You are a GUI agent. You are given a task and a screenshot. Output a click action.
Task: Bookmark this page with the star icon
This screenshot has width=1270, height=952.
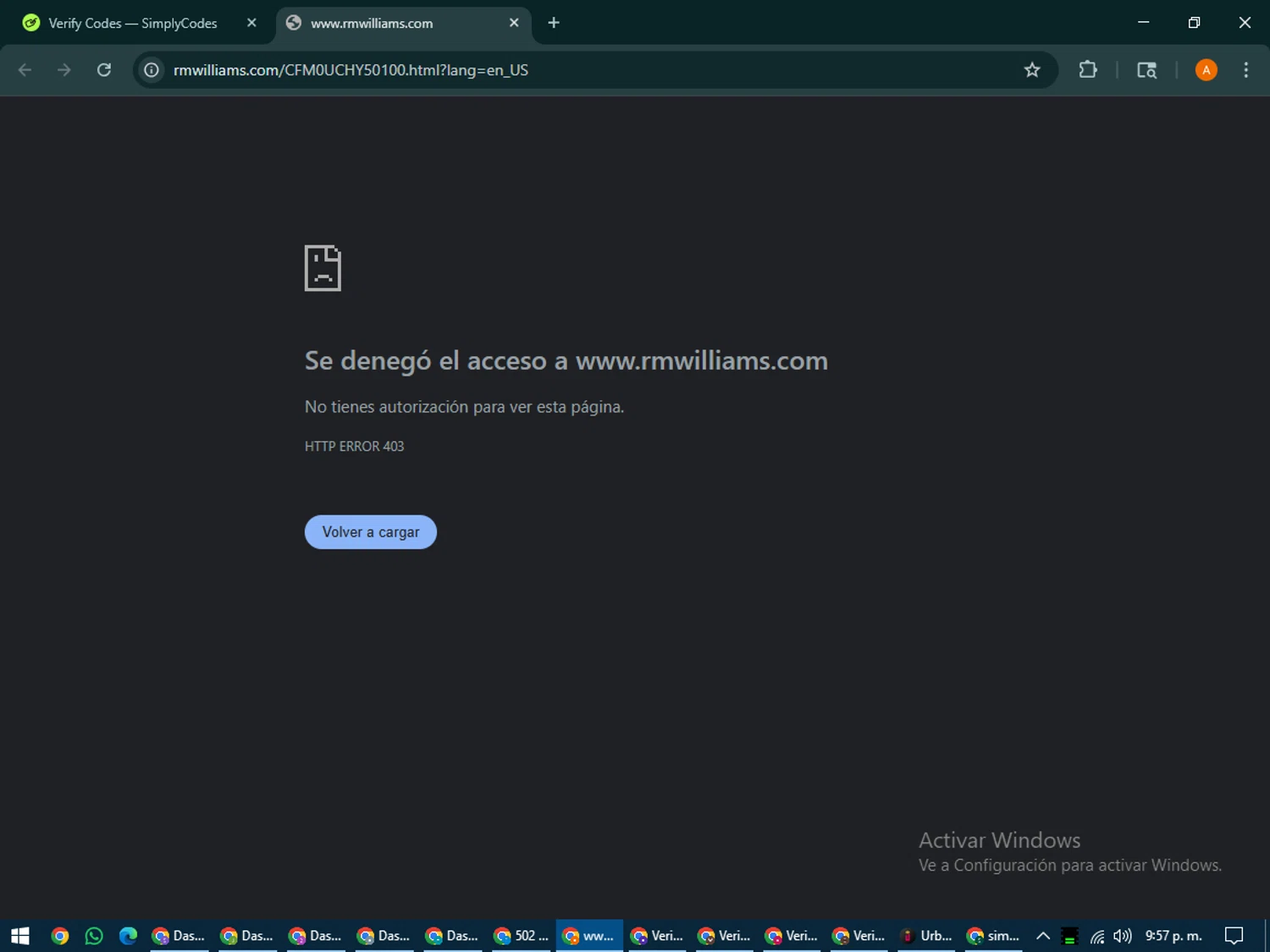point(1032,70)
